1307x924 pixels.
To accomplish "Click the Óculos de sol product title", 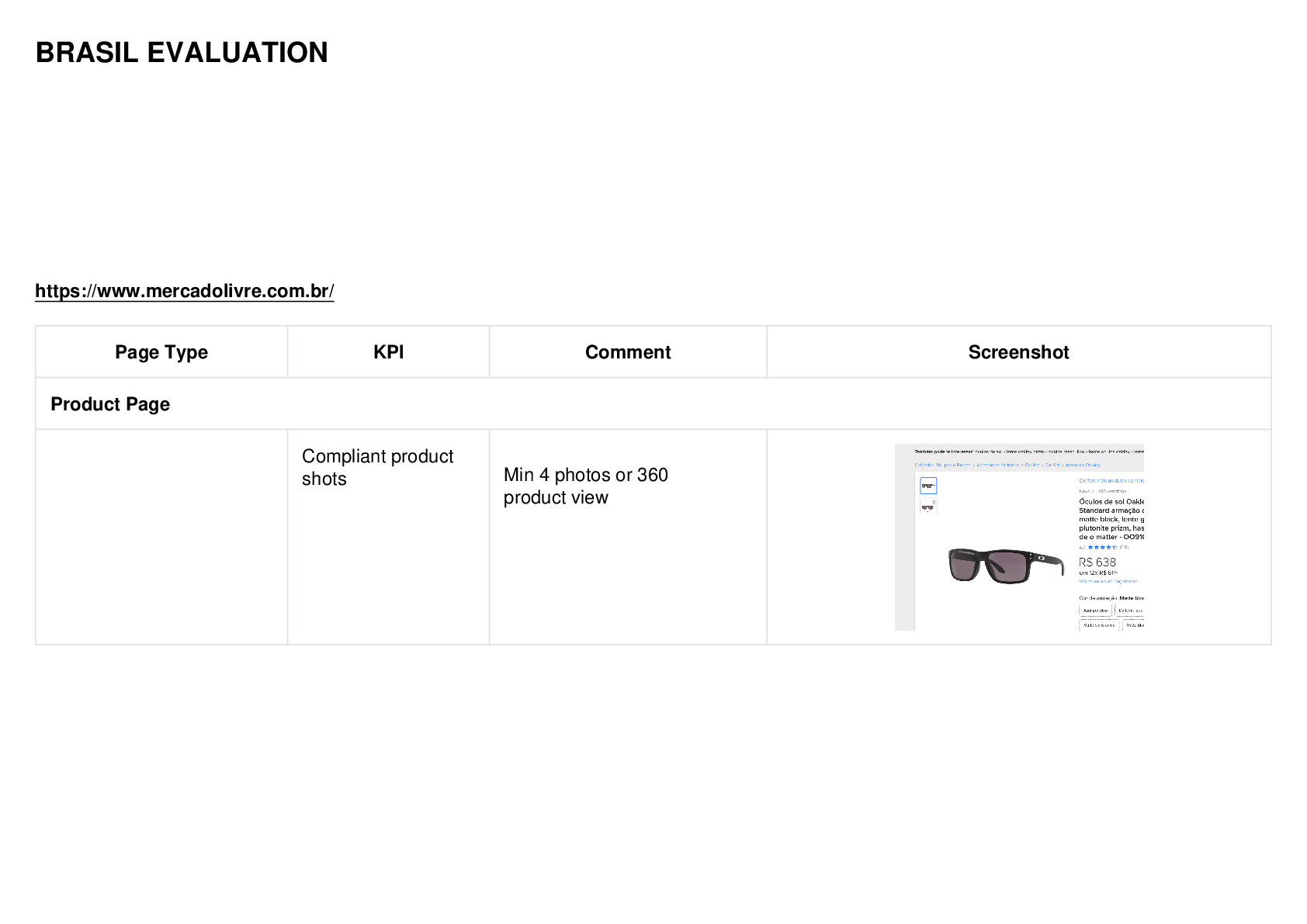I will (1111, 519).
